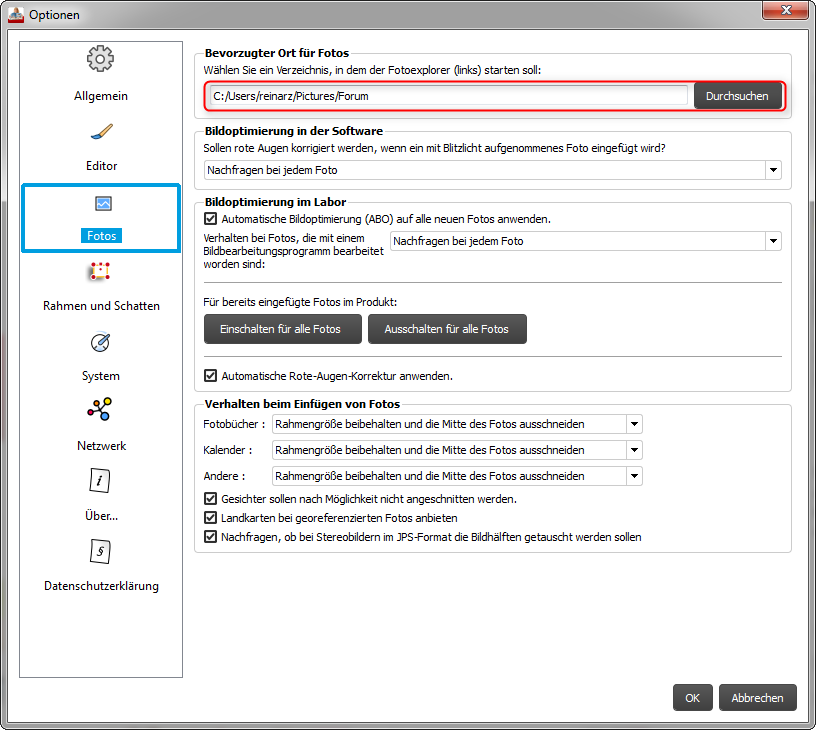Viewport: 816px width, 730px height.
Task: Open the Datenschutzerklärung paragraph icon
Action: pos(100,551)
